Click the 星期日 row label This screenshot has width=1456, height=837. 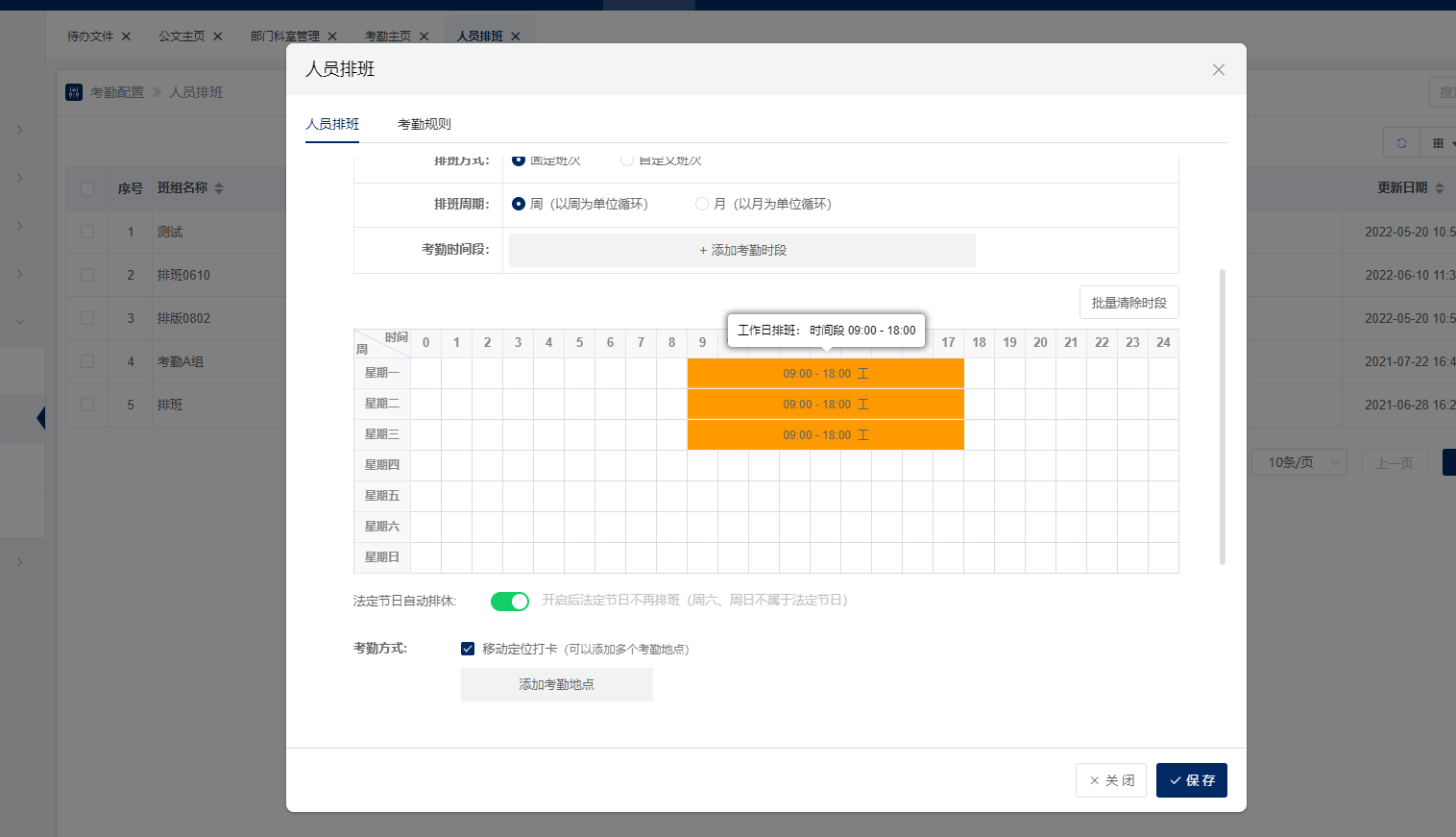382,557
